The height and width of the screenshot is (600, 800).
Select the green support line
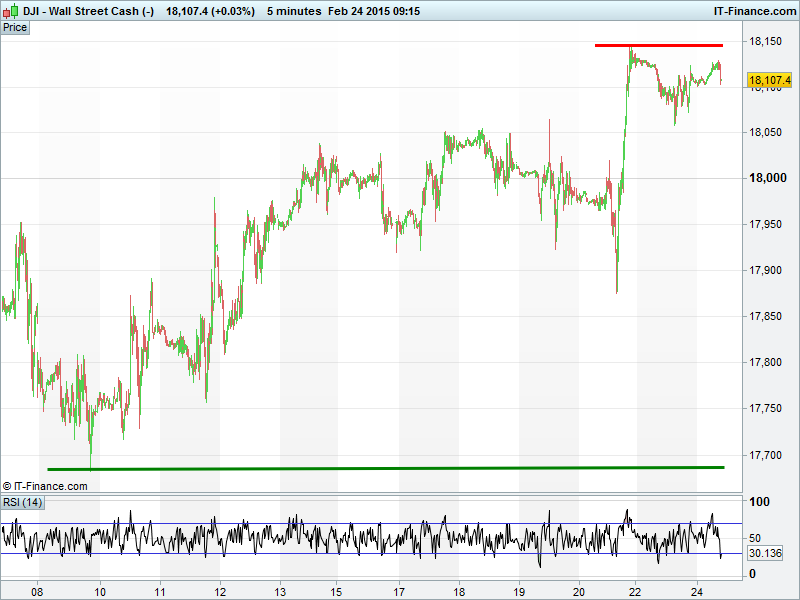pyautogui.click(x=385, y=468)
